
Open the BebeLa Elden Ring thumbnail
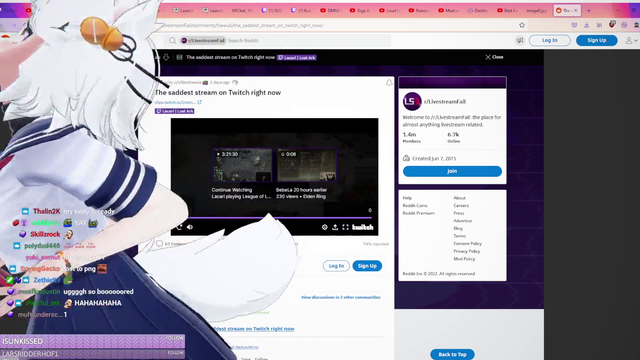tap(307, 165)
